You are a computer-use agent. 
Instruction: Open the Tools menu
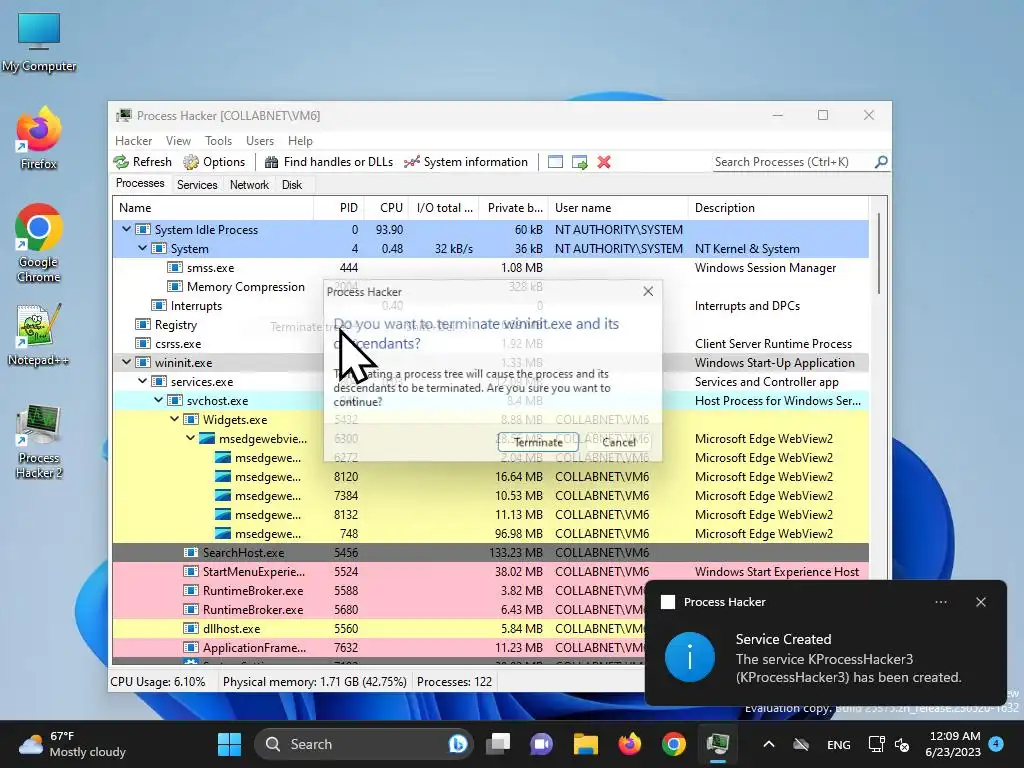pos(218,140)
